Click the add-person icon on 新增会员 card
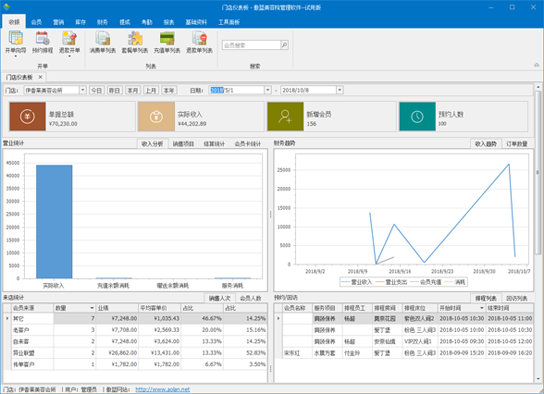This screenshot has height=394, width=544. pos(285,117)
